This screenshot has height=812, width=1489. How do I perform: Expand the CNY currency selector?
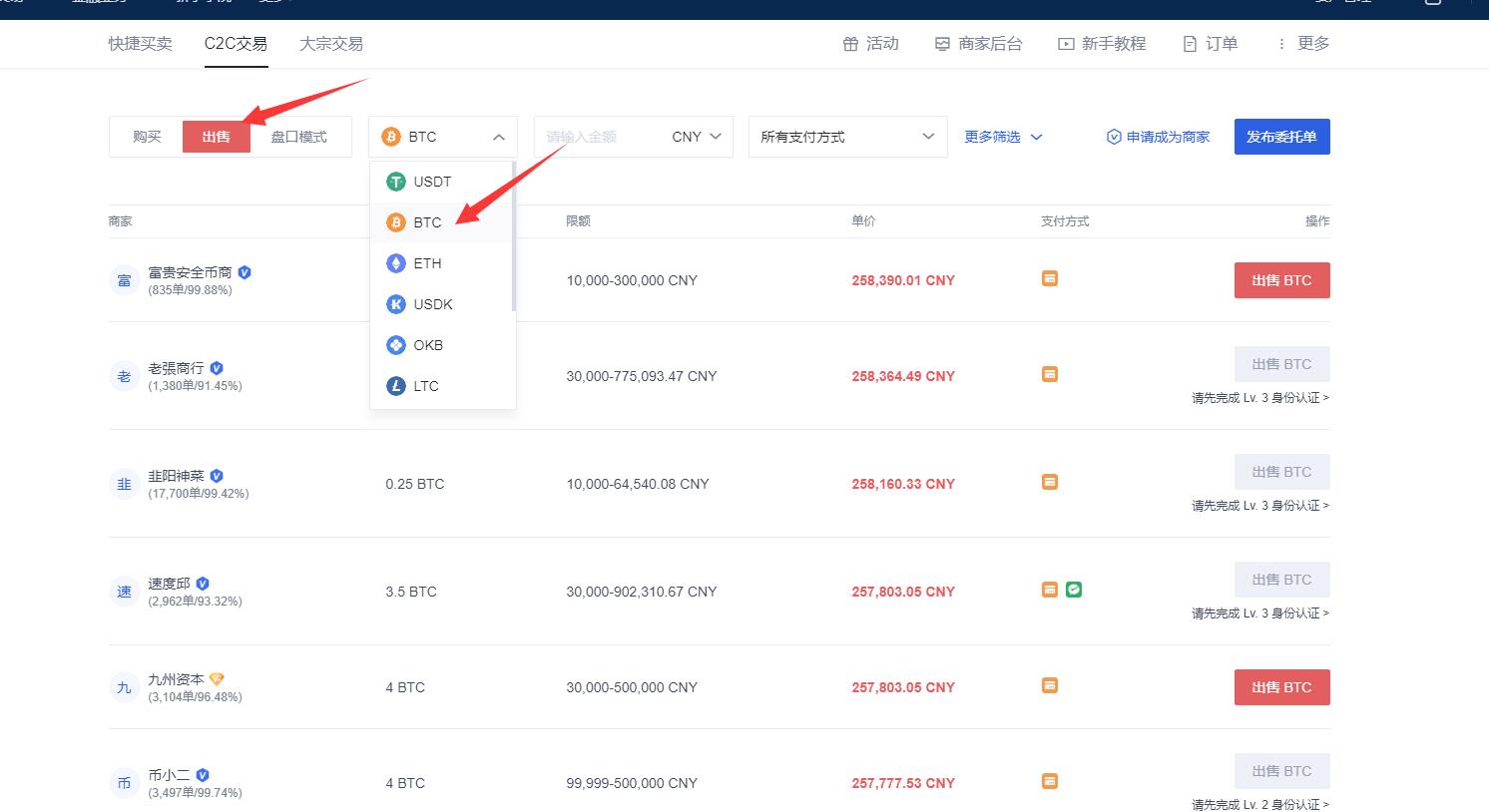(x=695, y=137)
